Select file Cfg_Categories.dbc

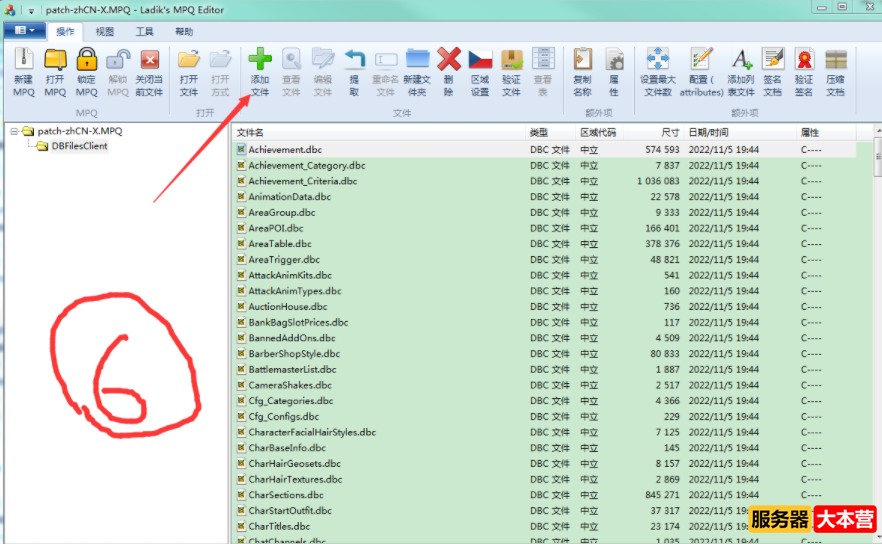(x=291, y=401)
